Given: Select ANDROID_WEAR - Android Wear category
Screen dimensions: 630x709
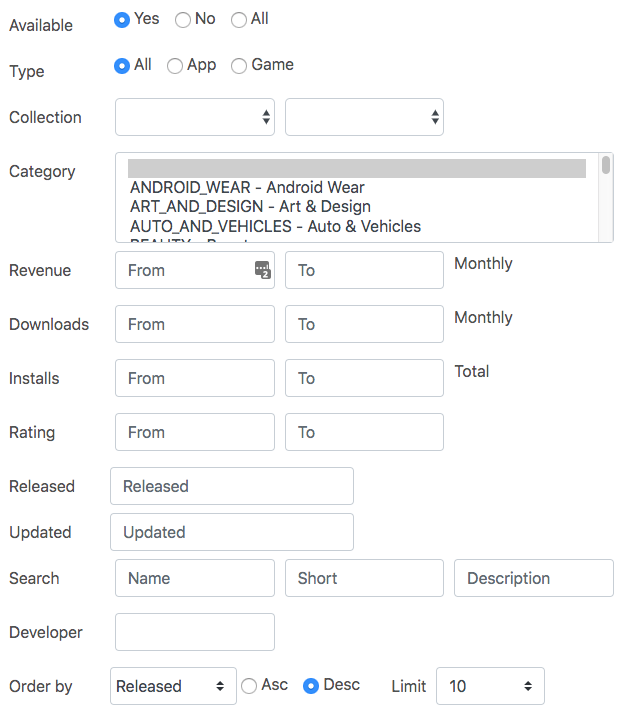Looking at the screenshot, I should click(x=247, y=187).
